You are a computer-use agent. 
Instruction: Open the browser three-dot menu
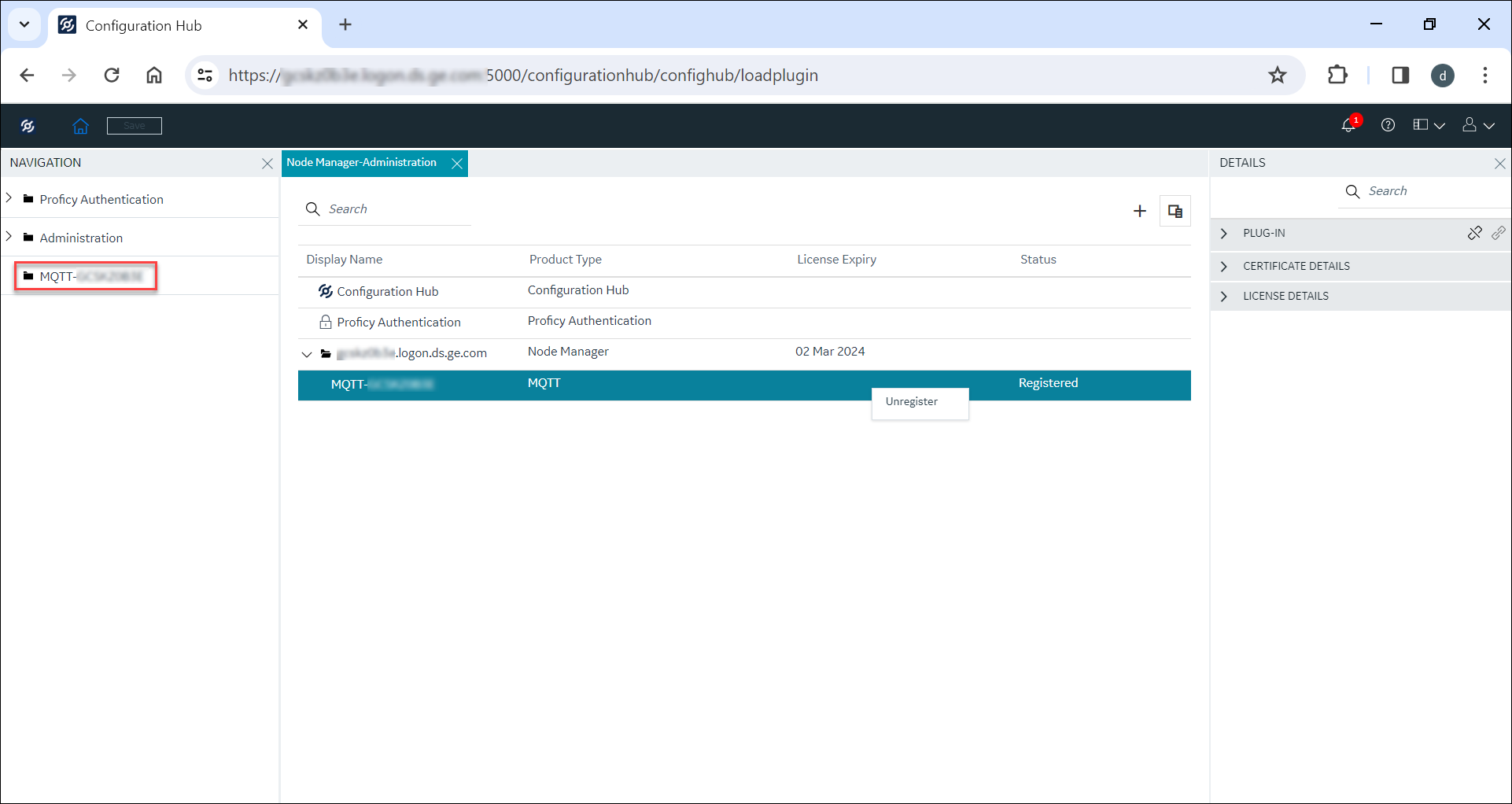coord(1485,76)
